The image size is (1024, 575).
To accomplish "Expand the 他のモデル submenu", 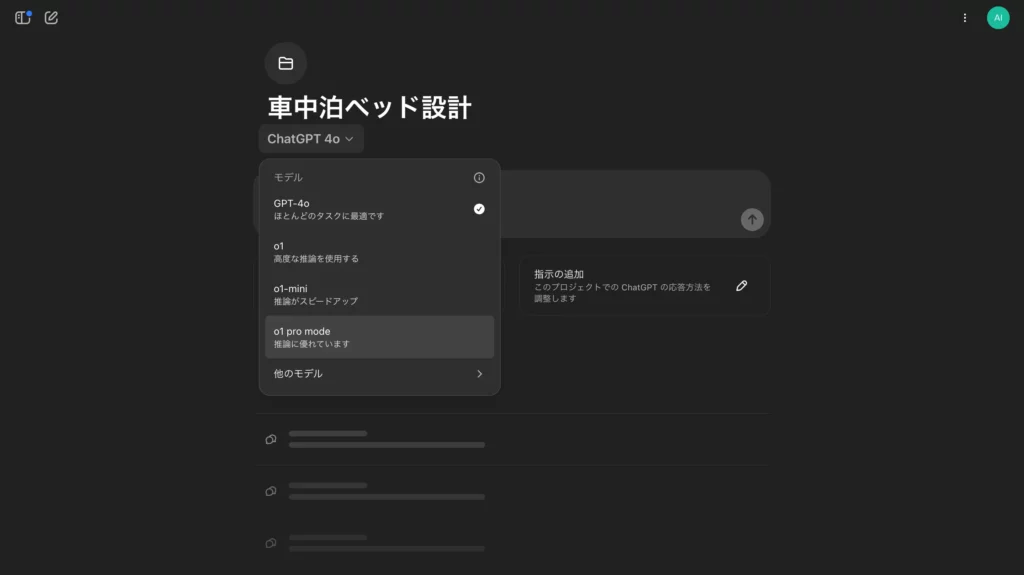I will point(379,374).
